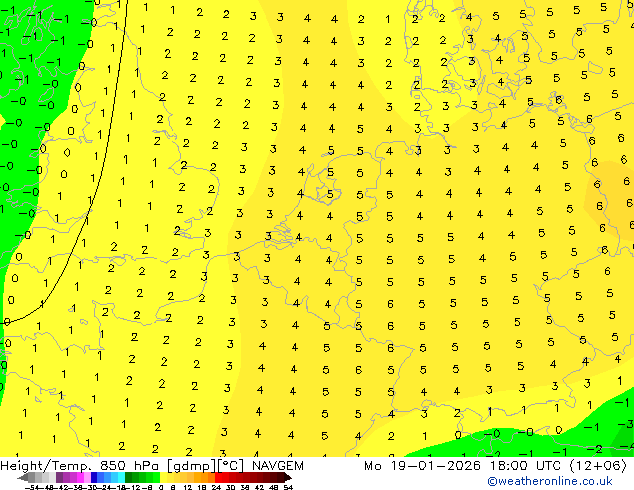The height and width of the screenshot is (490, 634).
Task: Click the yellow swatch in the temperature legend
Action: [x=163, y=477]
